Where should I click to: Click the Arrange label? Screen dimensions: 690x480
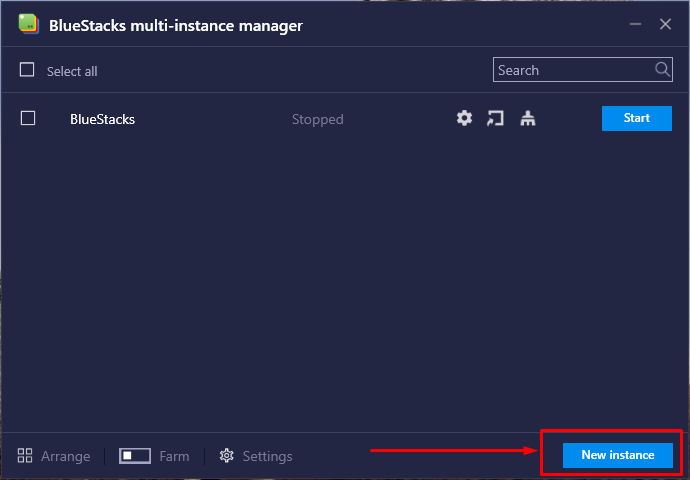(x=66, y=456)
